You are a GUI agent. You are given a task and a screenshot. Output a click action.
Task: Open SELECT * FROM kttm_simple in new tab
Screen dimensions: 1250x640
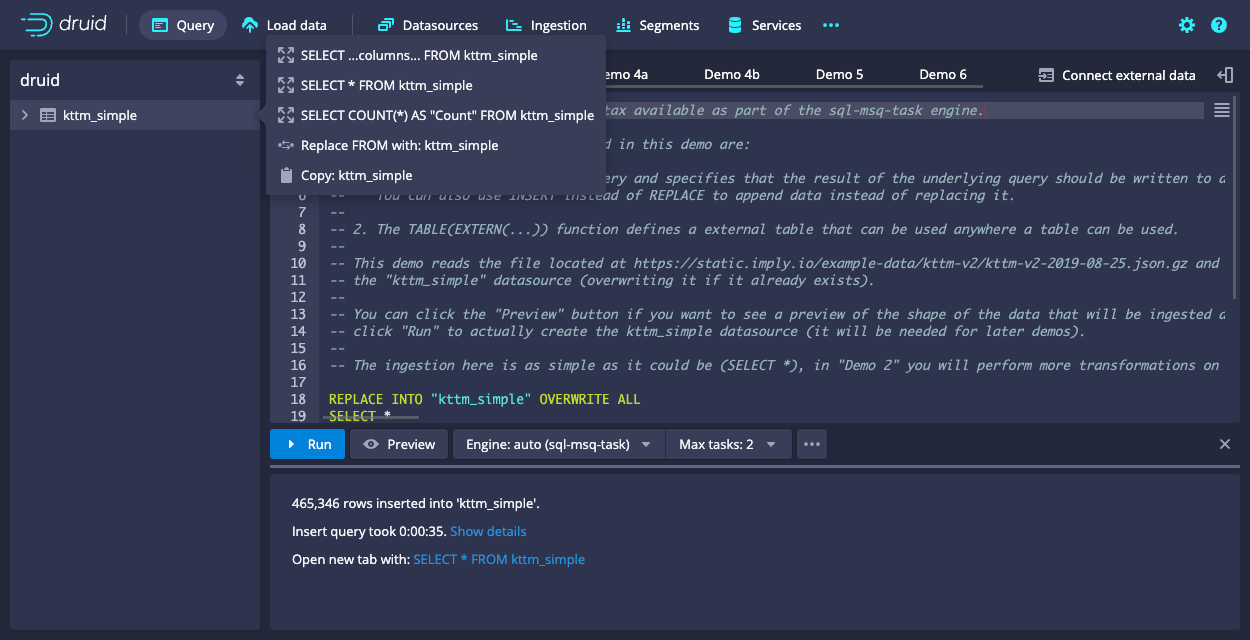(x=499, y=559)
